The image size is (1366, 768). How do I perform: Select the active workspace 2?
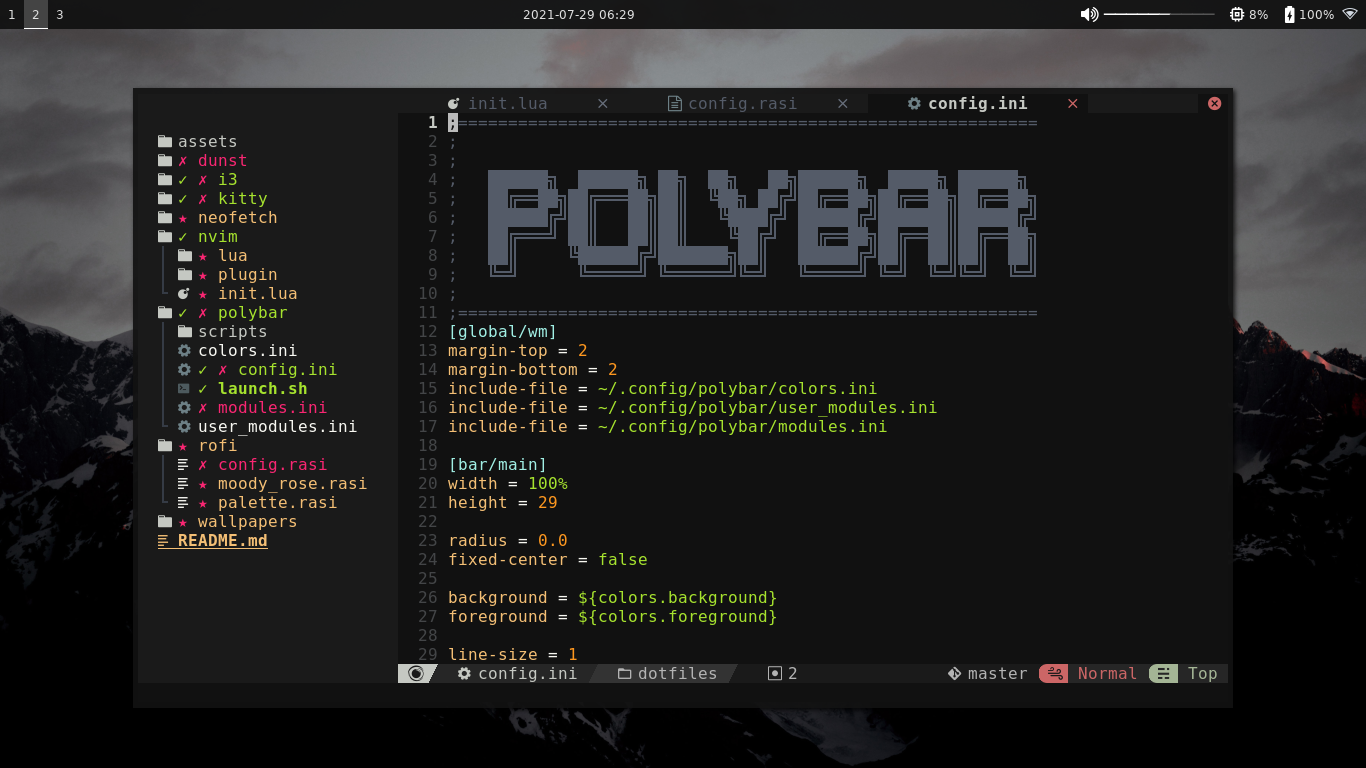click(x=36, y=15)
